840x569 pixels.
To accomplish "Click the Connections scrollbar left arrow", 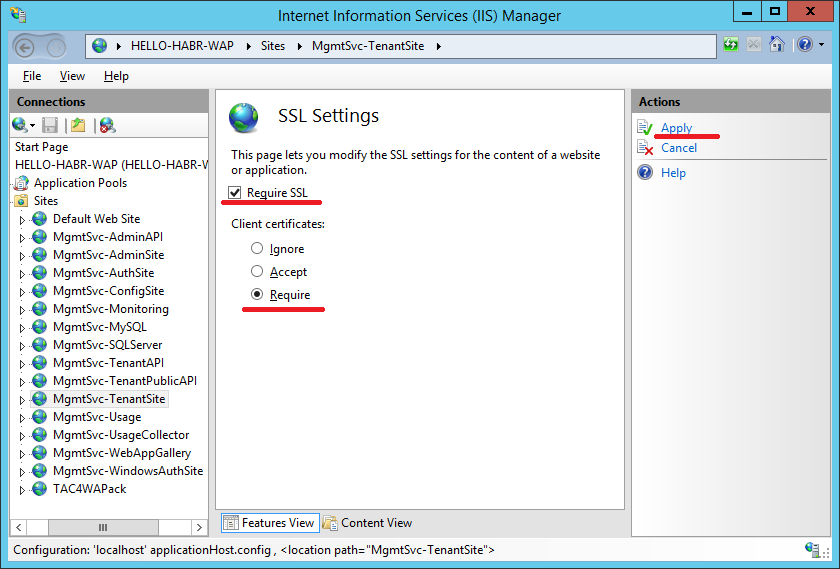I will click(19, 527).
